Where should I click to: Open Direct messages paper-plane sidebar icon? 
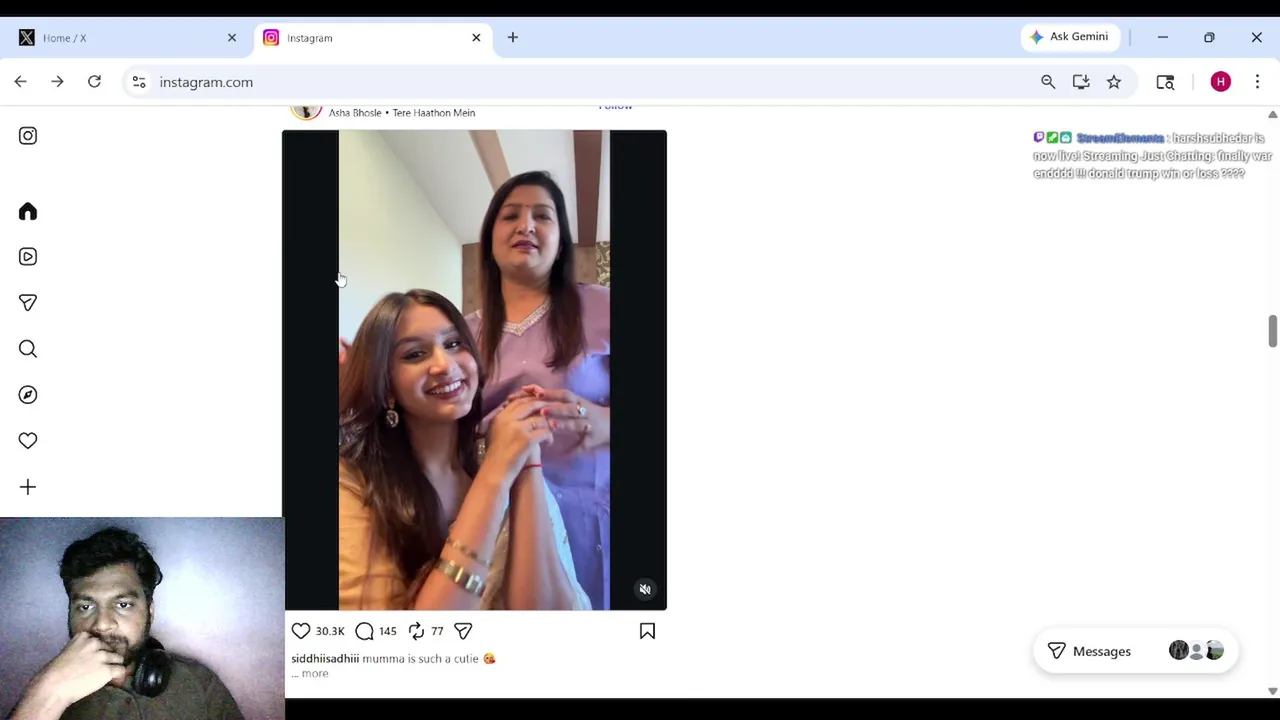[28, 303]
